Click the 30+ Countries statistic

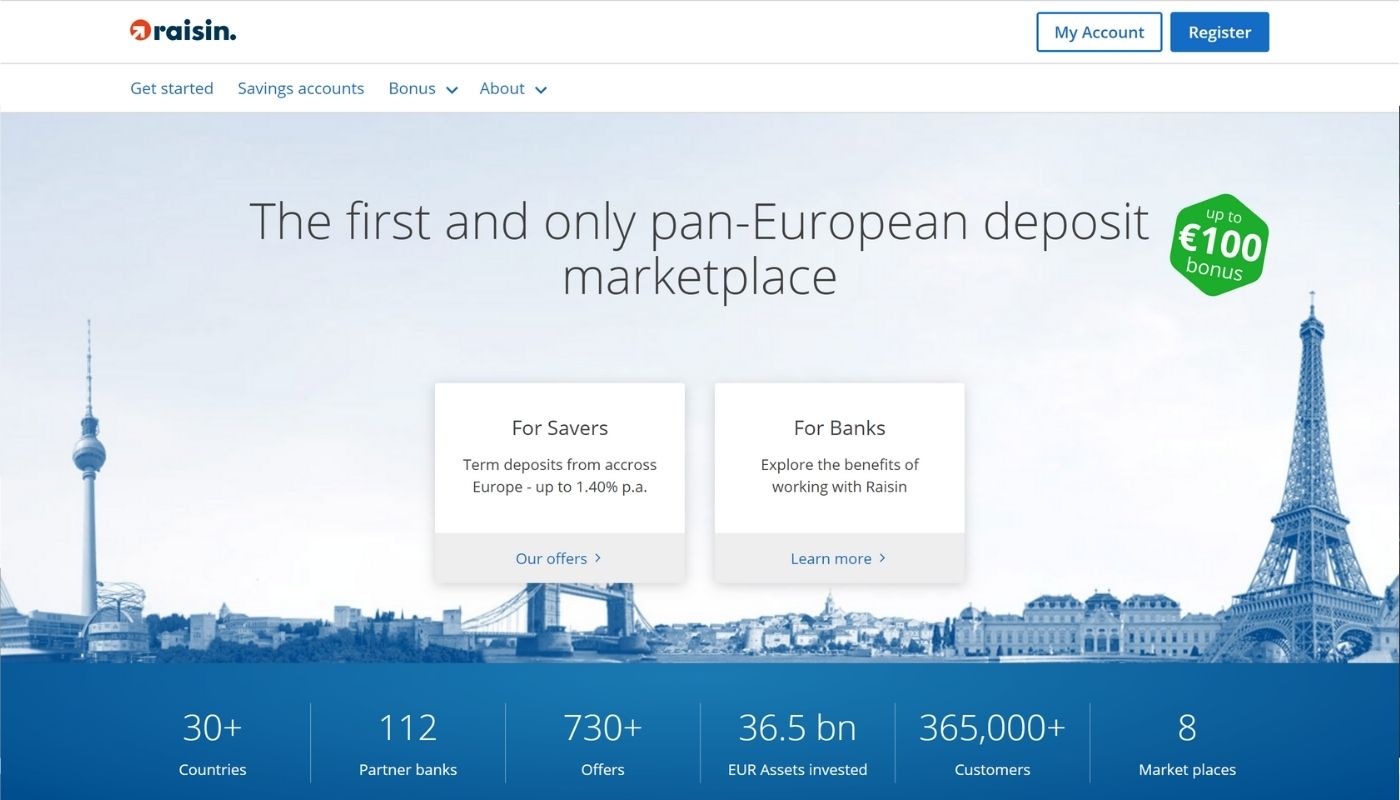pyautogui.click(x=212, y=743)
